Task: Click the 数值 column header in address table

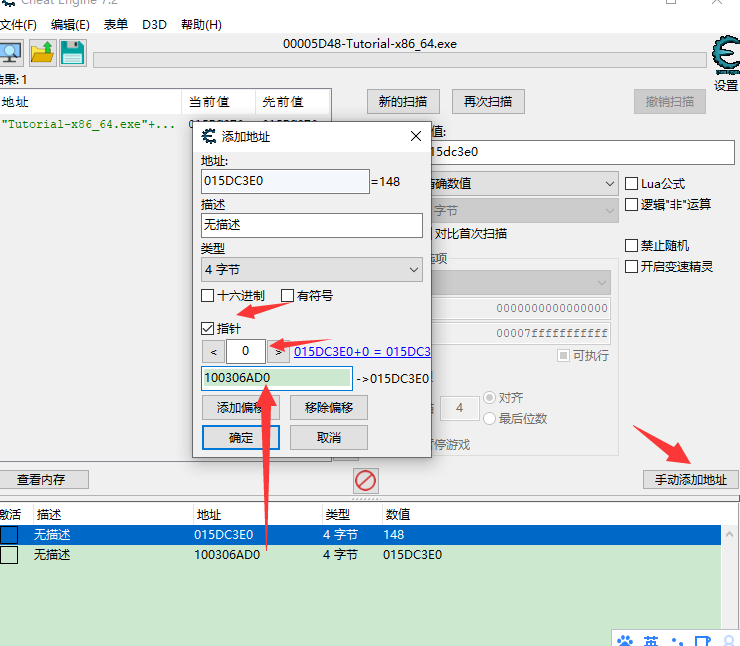Action: [397, 514]
